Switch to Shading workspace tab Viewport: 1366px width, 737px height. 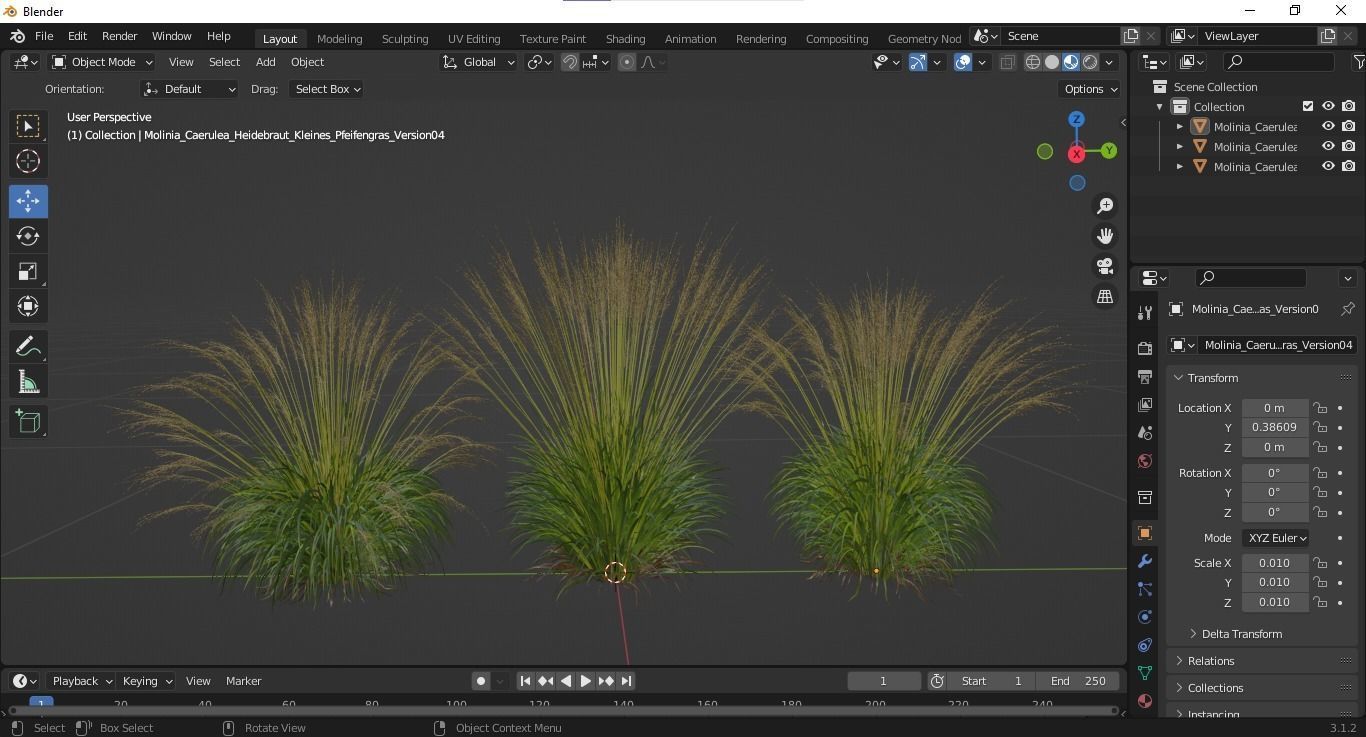pyautogui.click(x=625, y=39)
